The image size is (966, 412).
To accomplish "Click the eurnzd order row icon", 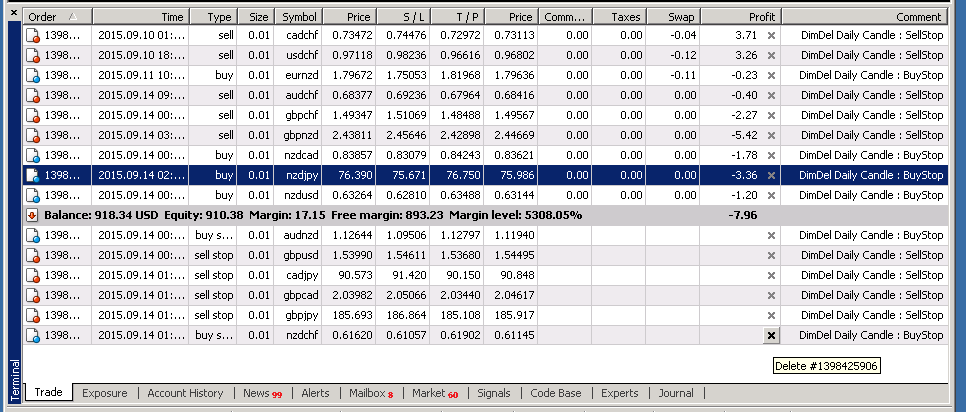I will point(33,76).
